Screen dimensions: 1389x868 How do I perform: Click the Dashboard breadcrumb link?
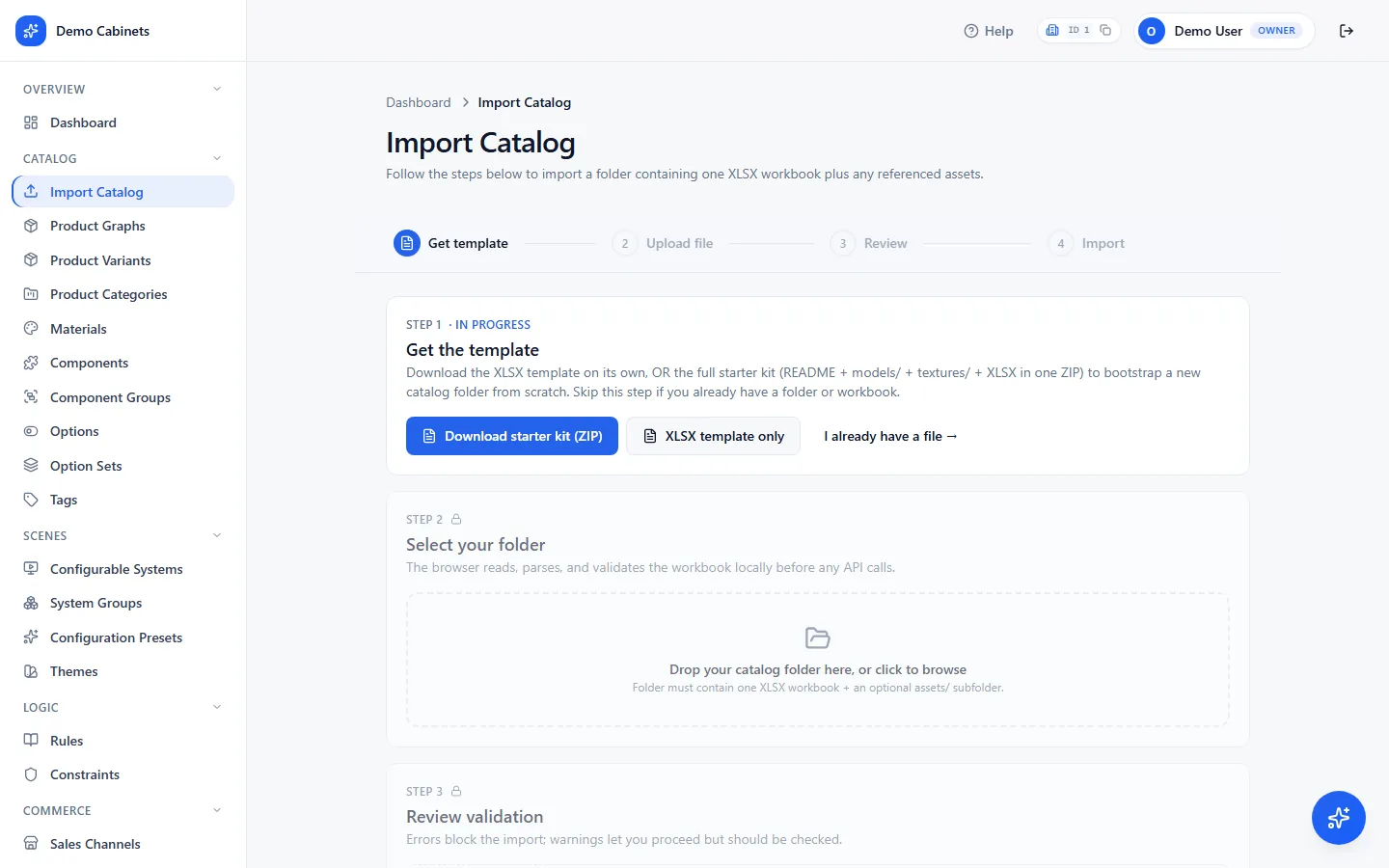pyautogui.click(x=418, y=102)
